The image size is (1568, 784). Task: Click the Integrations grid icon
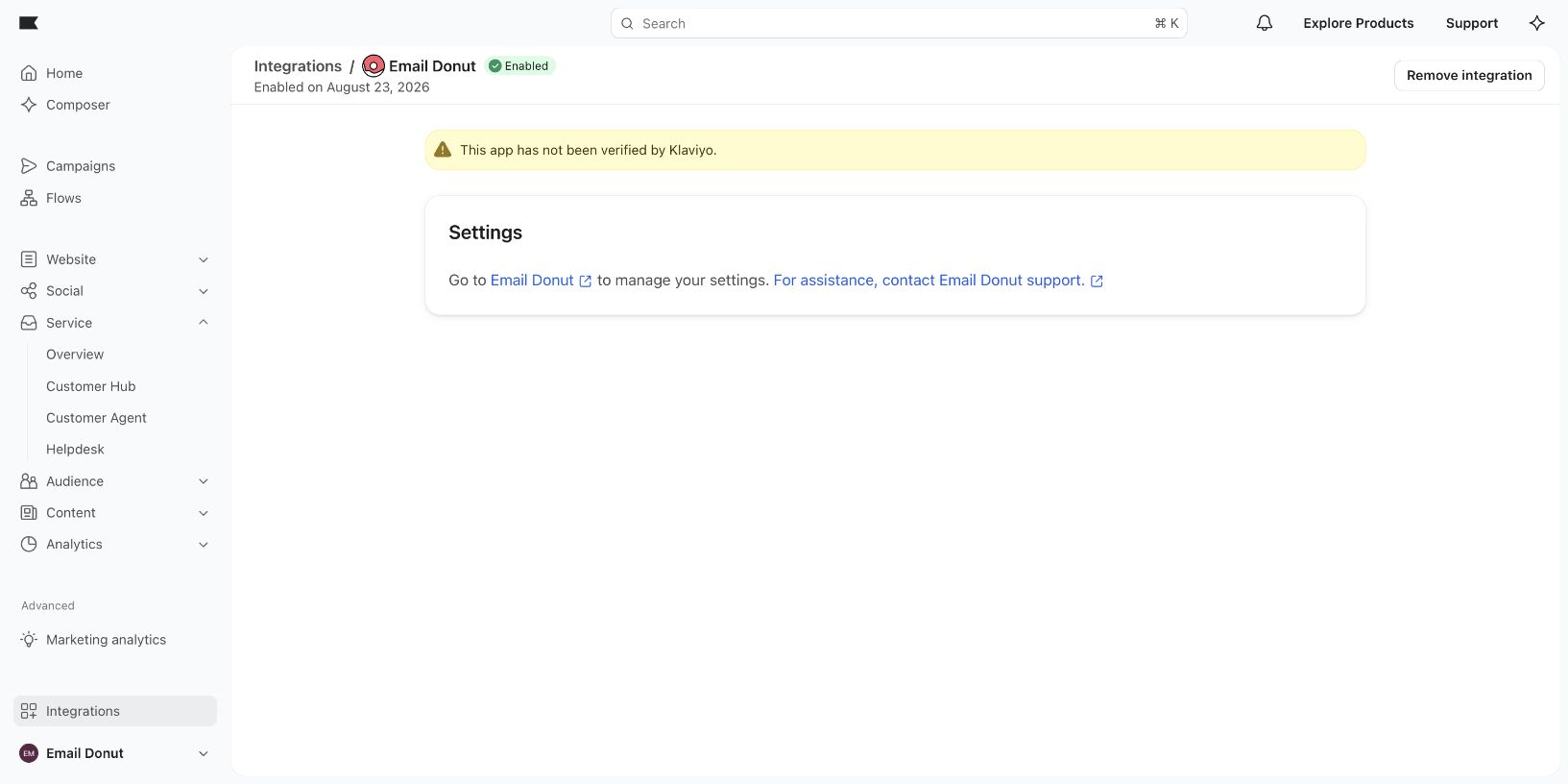click(x=29, y=711)
